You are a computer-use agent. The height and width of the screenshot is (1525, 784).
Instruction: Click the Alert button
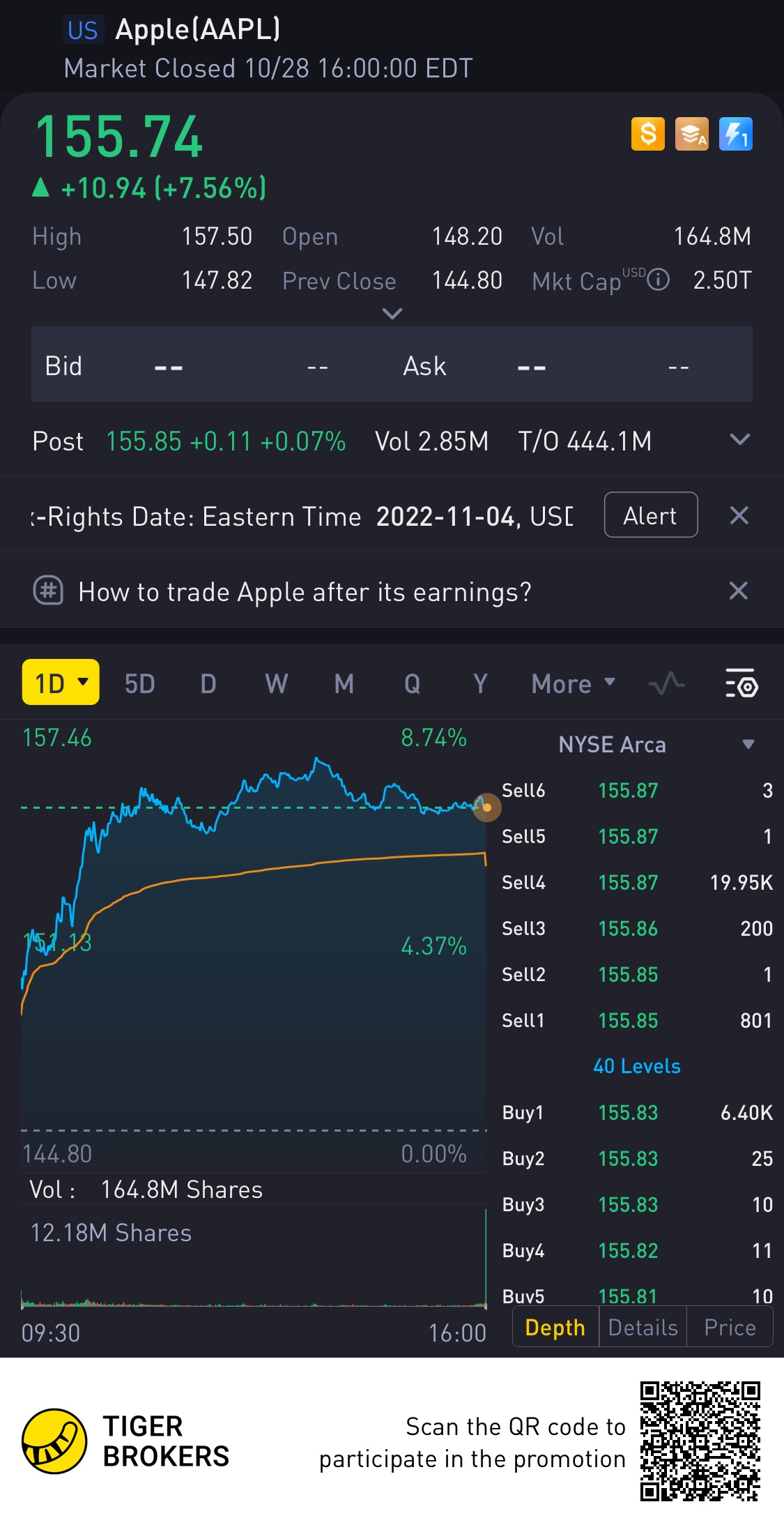pyautogui.click(x=651, y=515)
